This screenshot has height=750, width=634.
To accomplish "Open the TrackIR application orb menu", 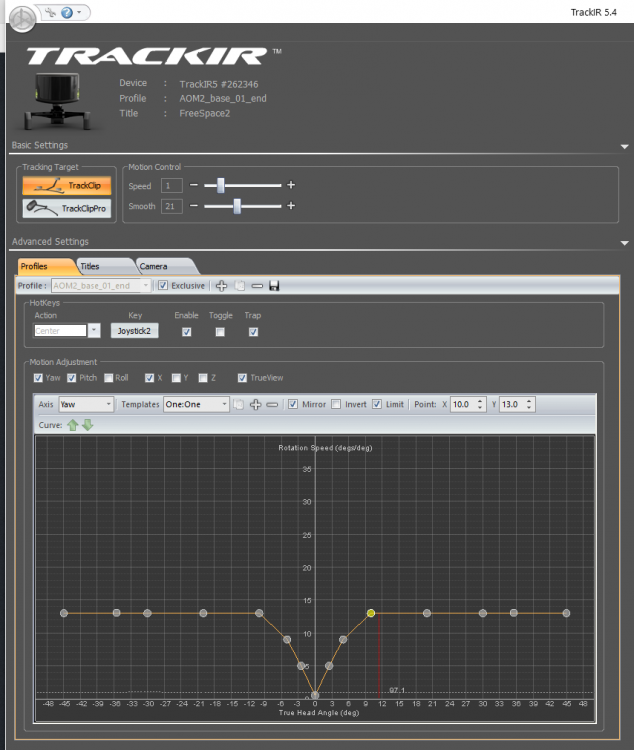I will (x=22, y=19).
